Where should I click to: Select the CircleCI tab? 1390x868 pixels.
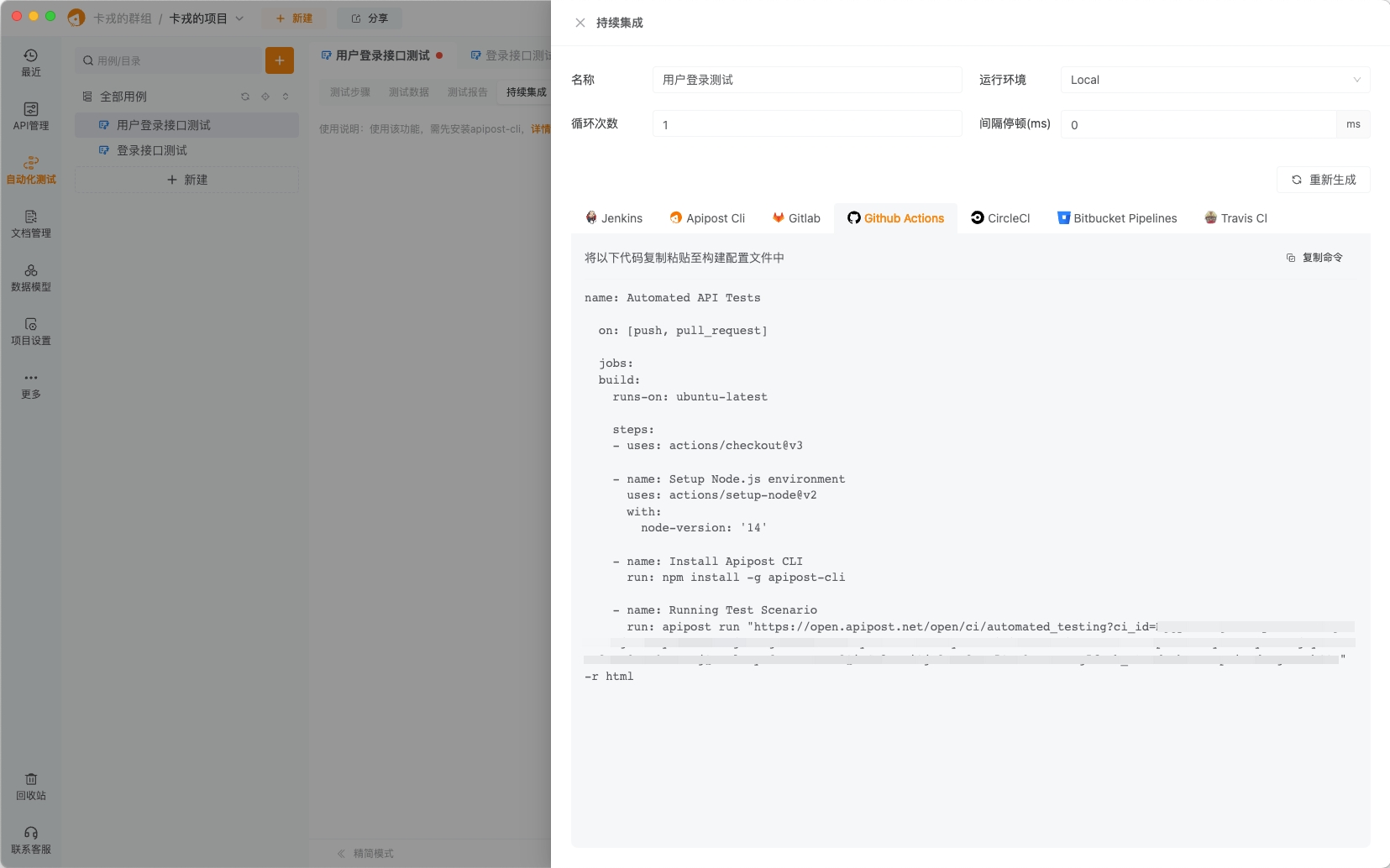pyautogui.click(x=1000, y=218)
